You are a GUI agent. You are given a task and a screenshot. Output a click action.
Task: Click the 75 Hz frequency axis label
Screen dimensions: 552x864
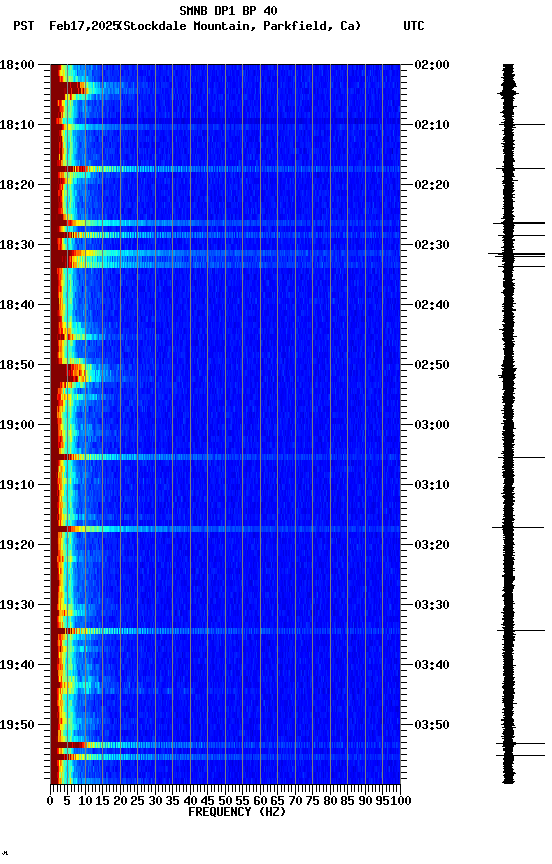(x=312, y=801)
